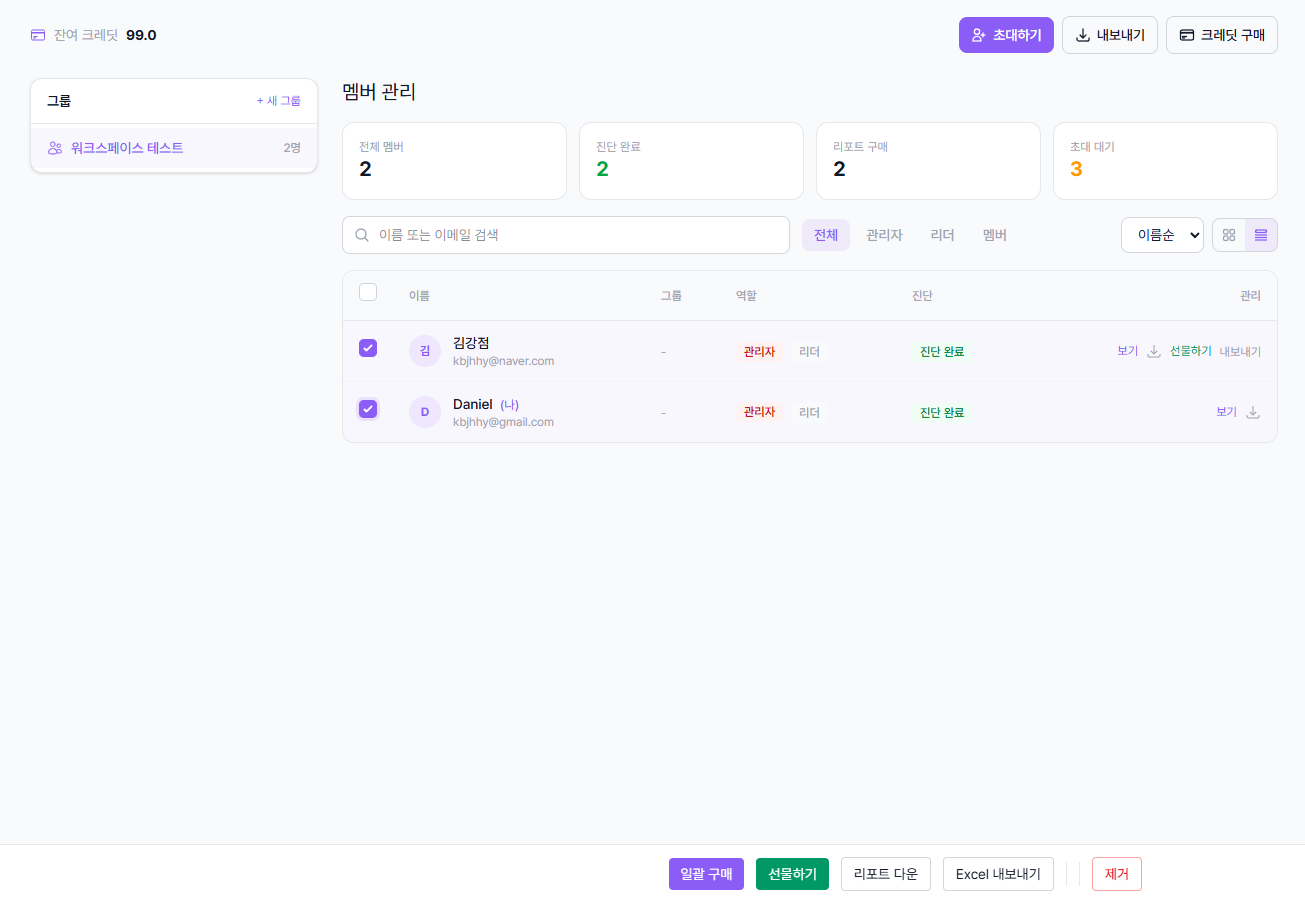Viewport: 1305px width, 899px height.
Task: Click download icon in Daniel row
Action: click(x=1253, y=412)
